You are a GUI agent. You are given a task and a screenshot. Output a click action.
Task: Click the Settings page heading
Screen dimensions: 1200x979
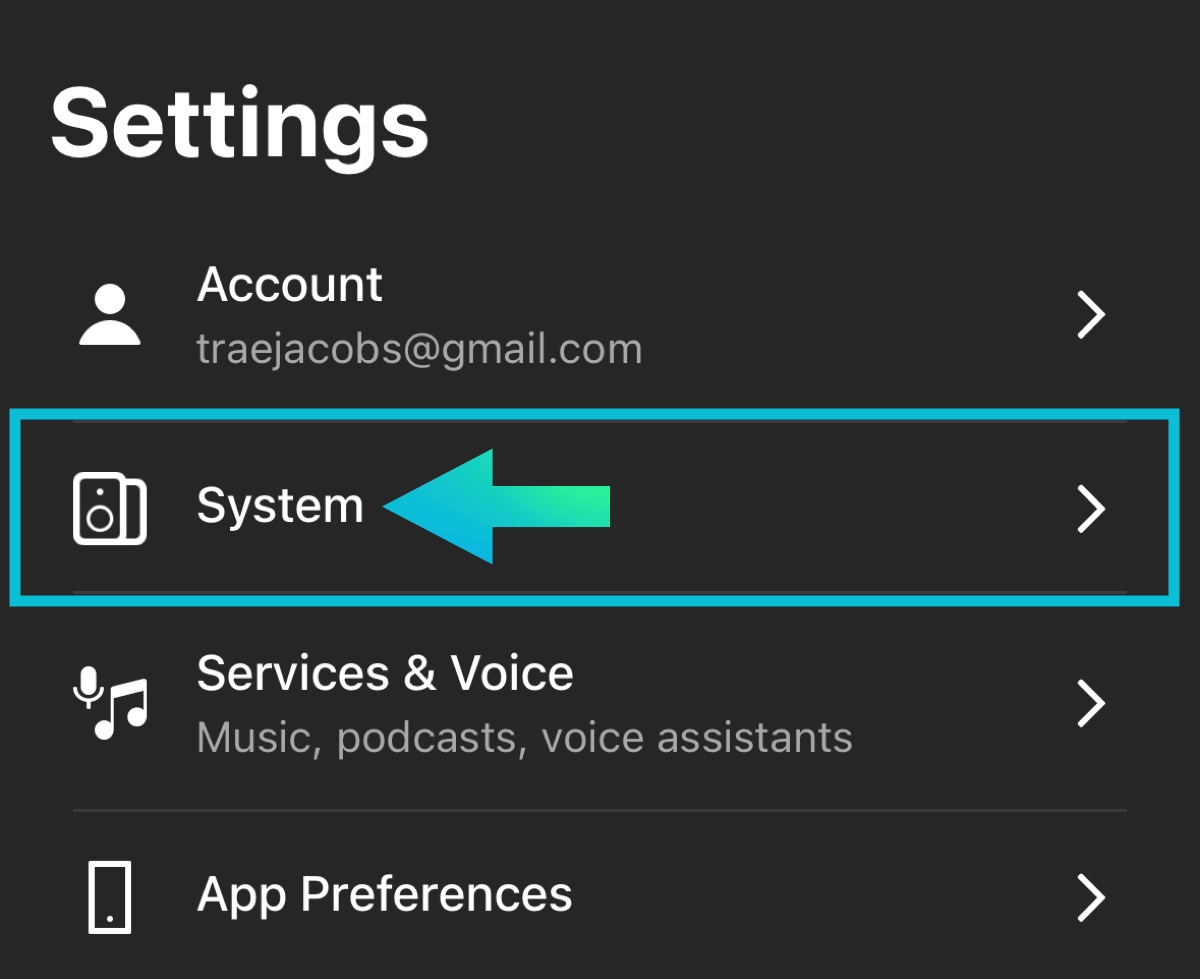(240, 122)
